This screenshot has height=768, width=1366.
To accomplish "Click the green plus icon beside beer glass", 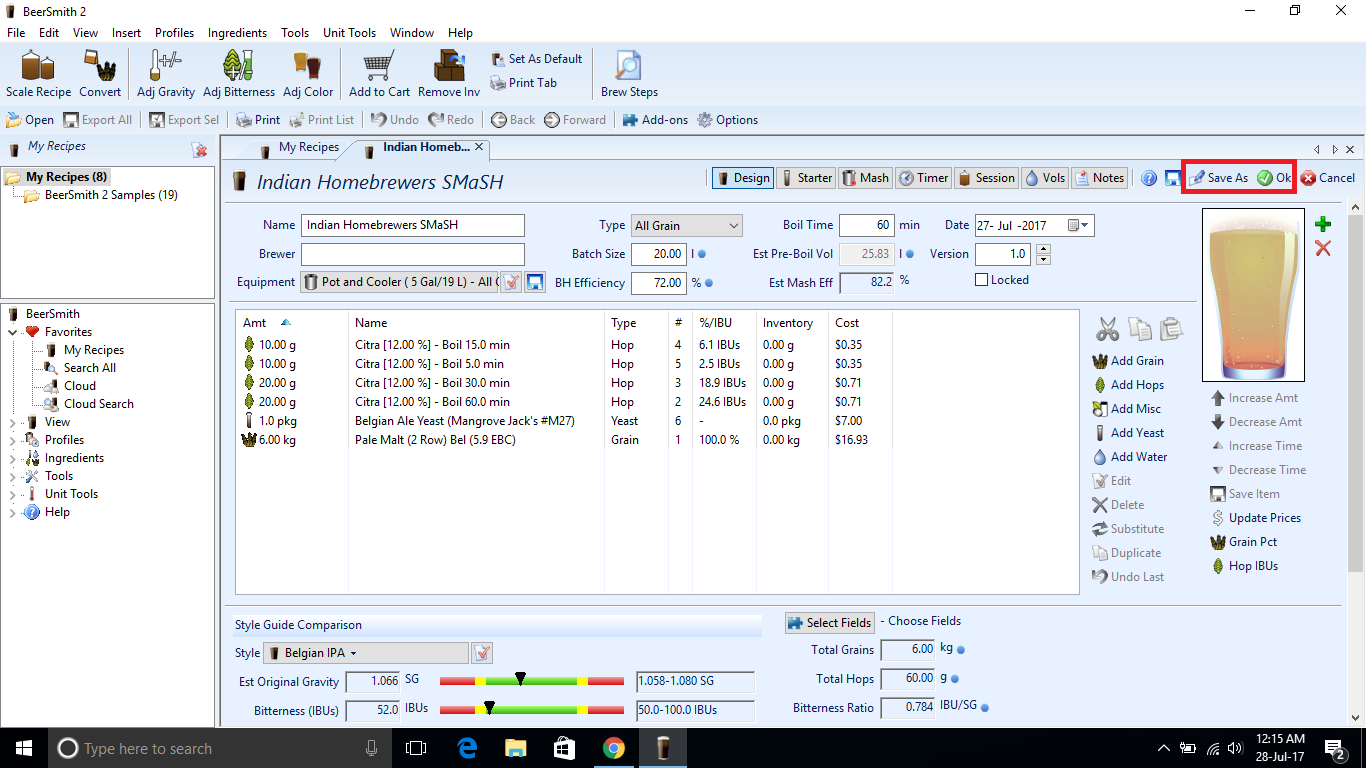I will (x=1323, y=224).
